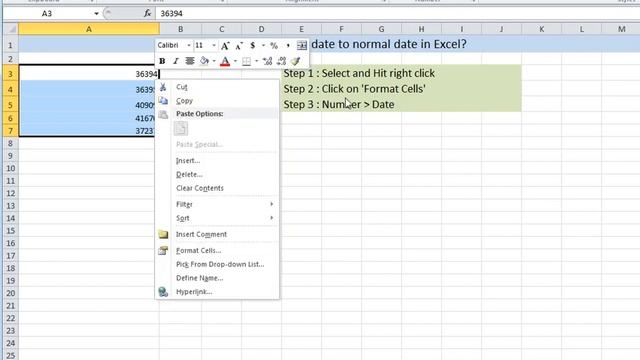The image size is (640, 360).
Task: Select column E header
Action: coord(301,29)
